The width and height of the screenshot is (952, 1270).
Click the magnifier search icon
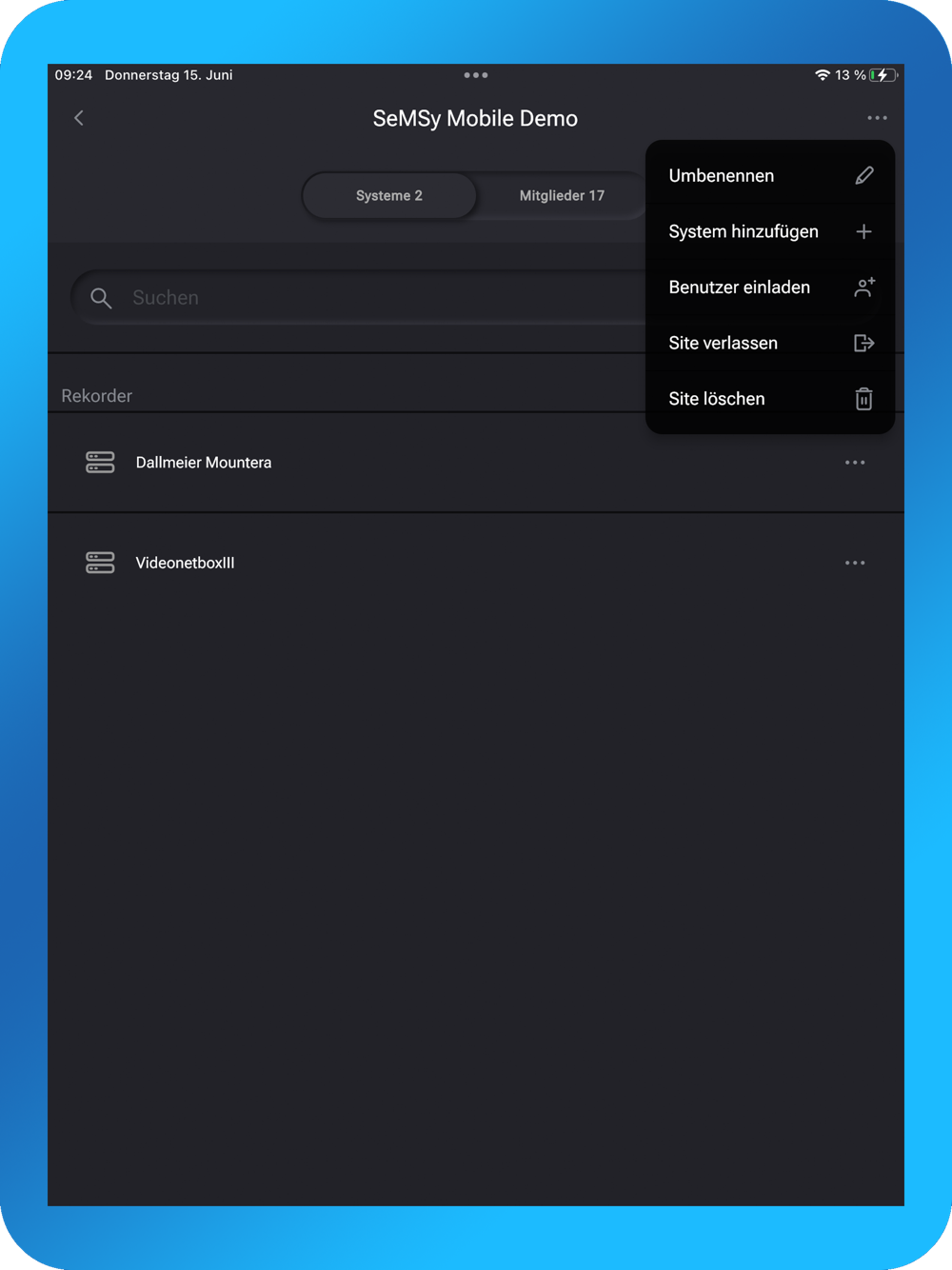tap(101, 298)
